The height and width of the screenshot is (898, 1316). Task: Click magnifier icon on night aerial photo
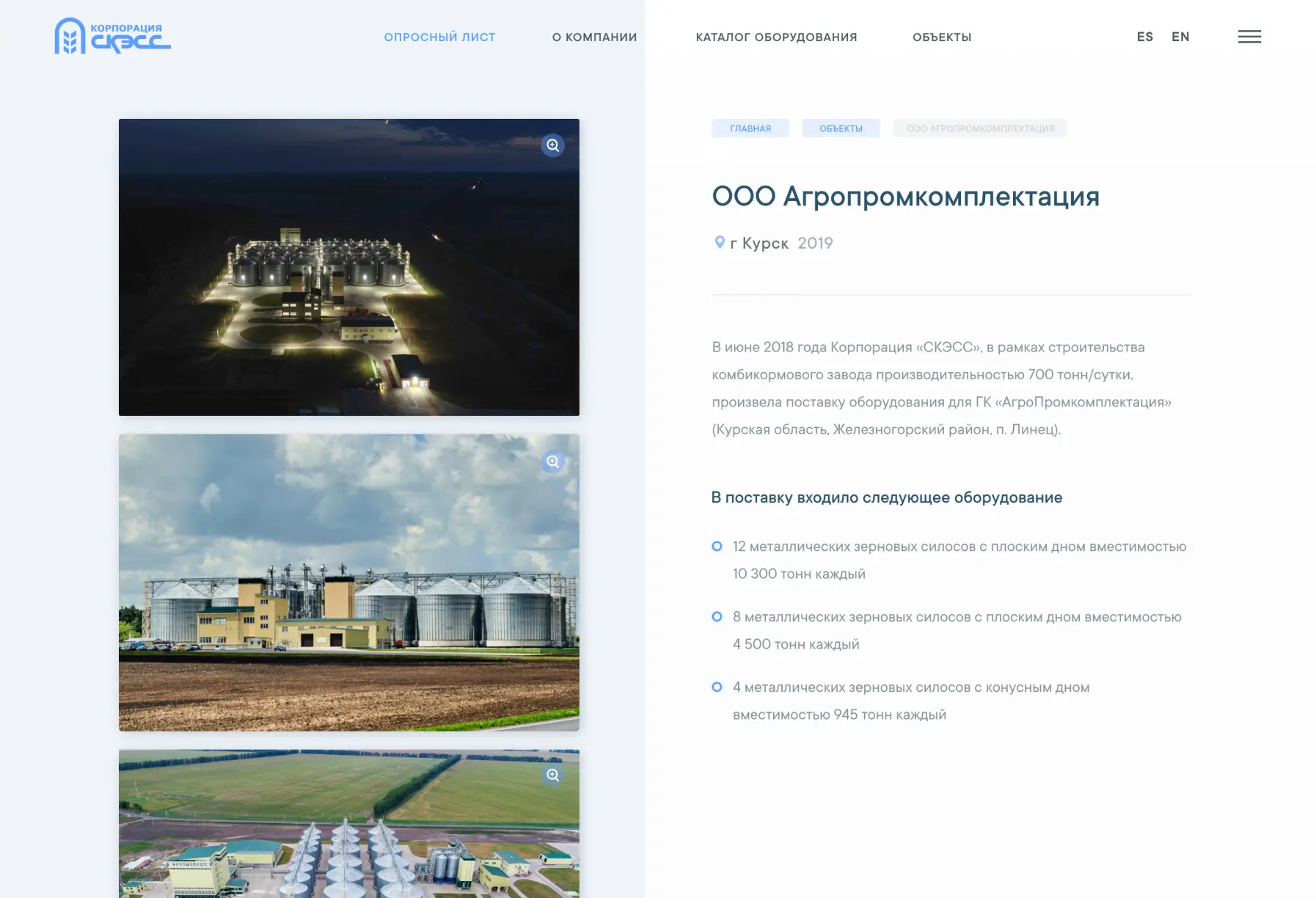click(552, 145)
